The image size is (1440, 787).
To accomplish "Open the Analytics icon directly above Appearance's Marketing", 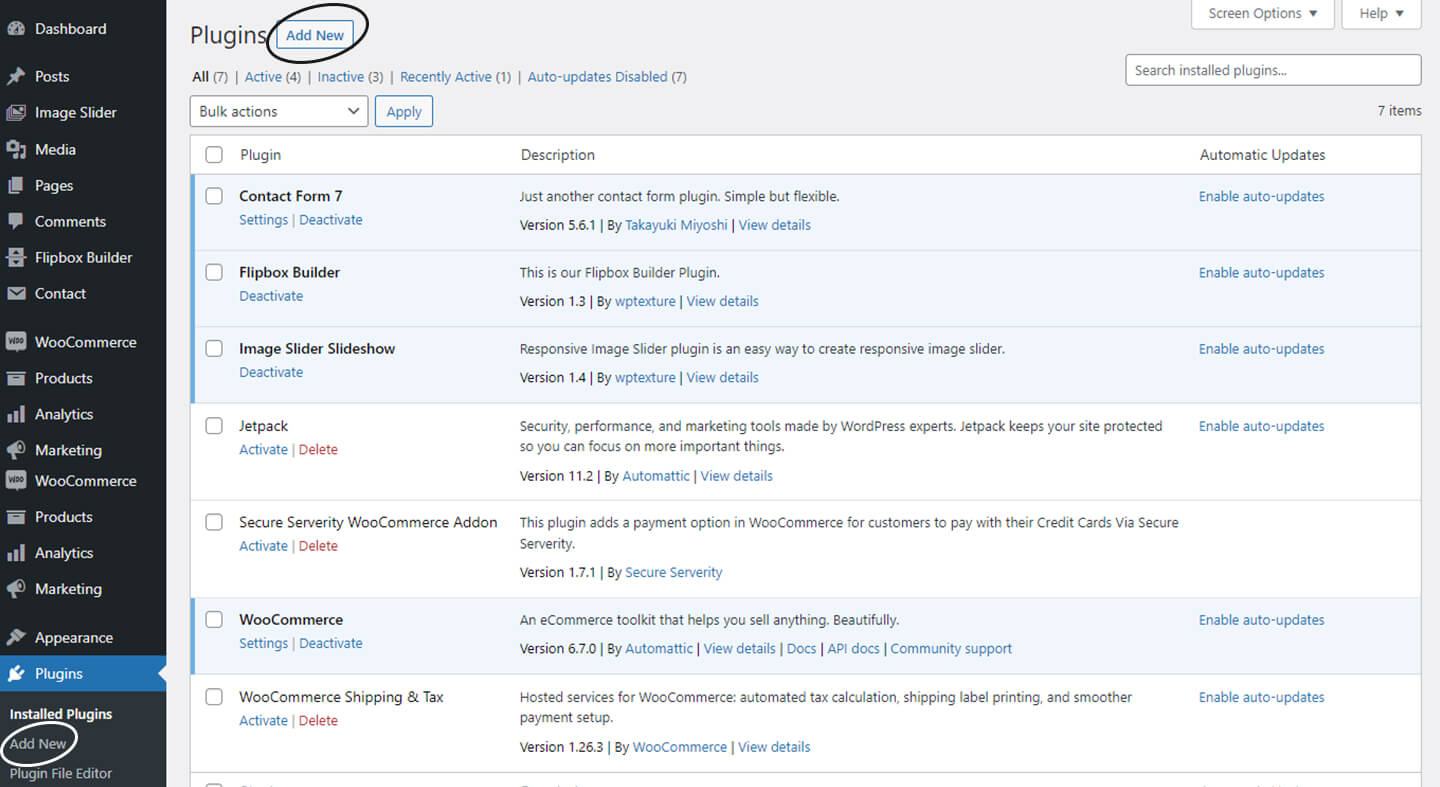I will [x=16, y=553].
